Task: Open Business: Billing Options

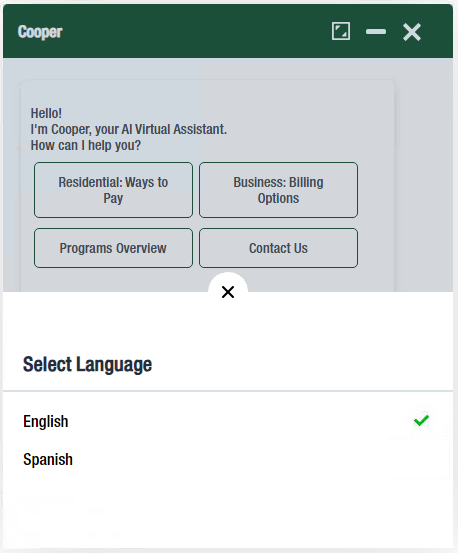Action: click(278, 190)
